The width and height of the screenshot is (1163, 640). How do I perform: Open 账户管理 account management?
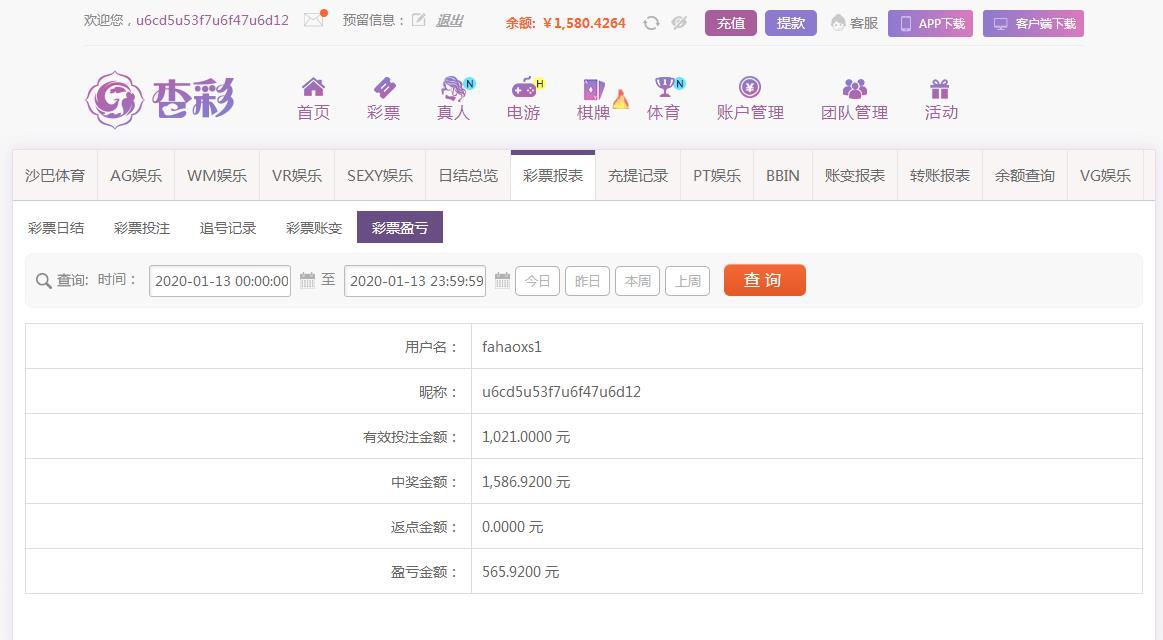(750, 99)
